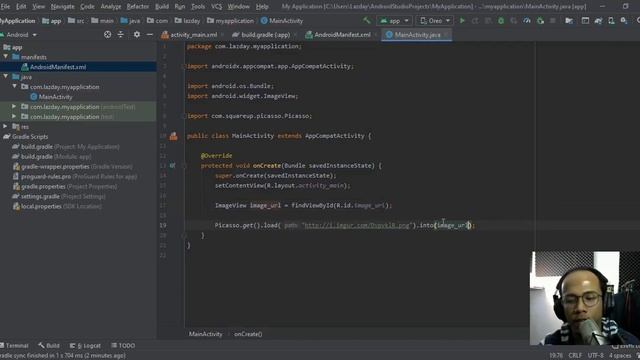
Task: Open the VCS menu
Action: coord(216,7)
